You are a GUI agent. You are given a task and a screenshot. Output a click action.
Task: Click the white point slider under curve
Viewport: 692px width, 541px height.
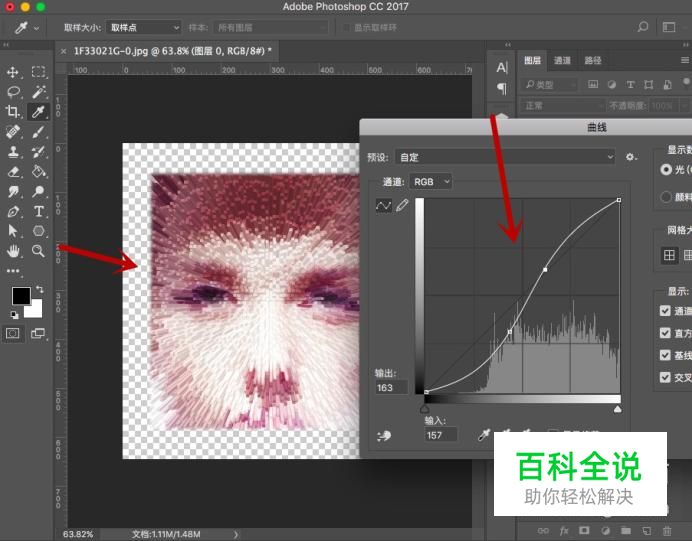(617, 410)
